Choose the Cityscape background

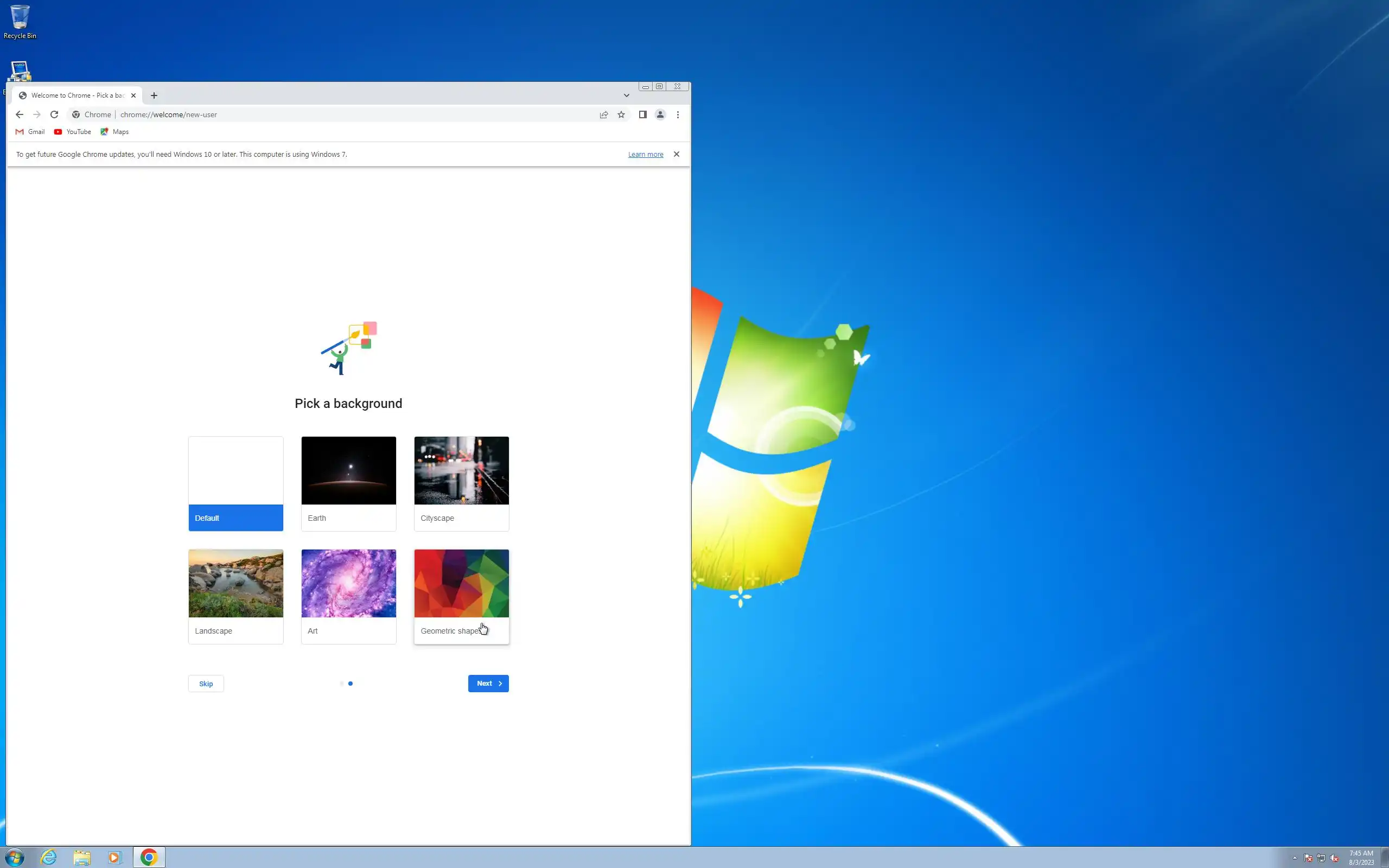[x=461, y=483]
